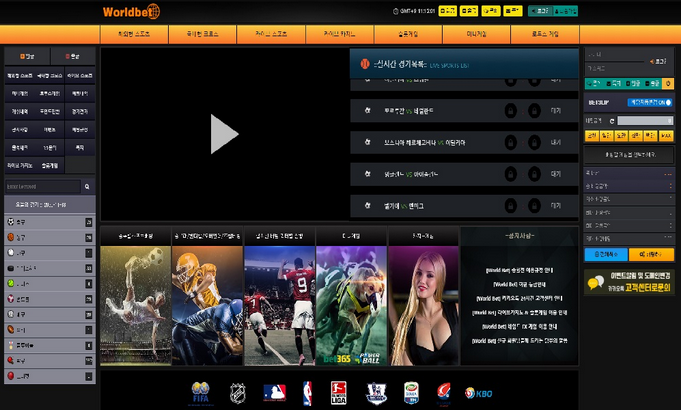
Task: Click the blue button at the bottom of the bet slip
Action: 606,254
